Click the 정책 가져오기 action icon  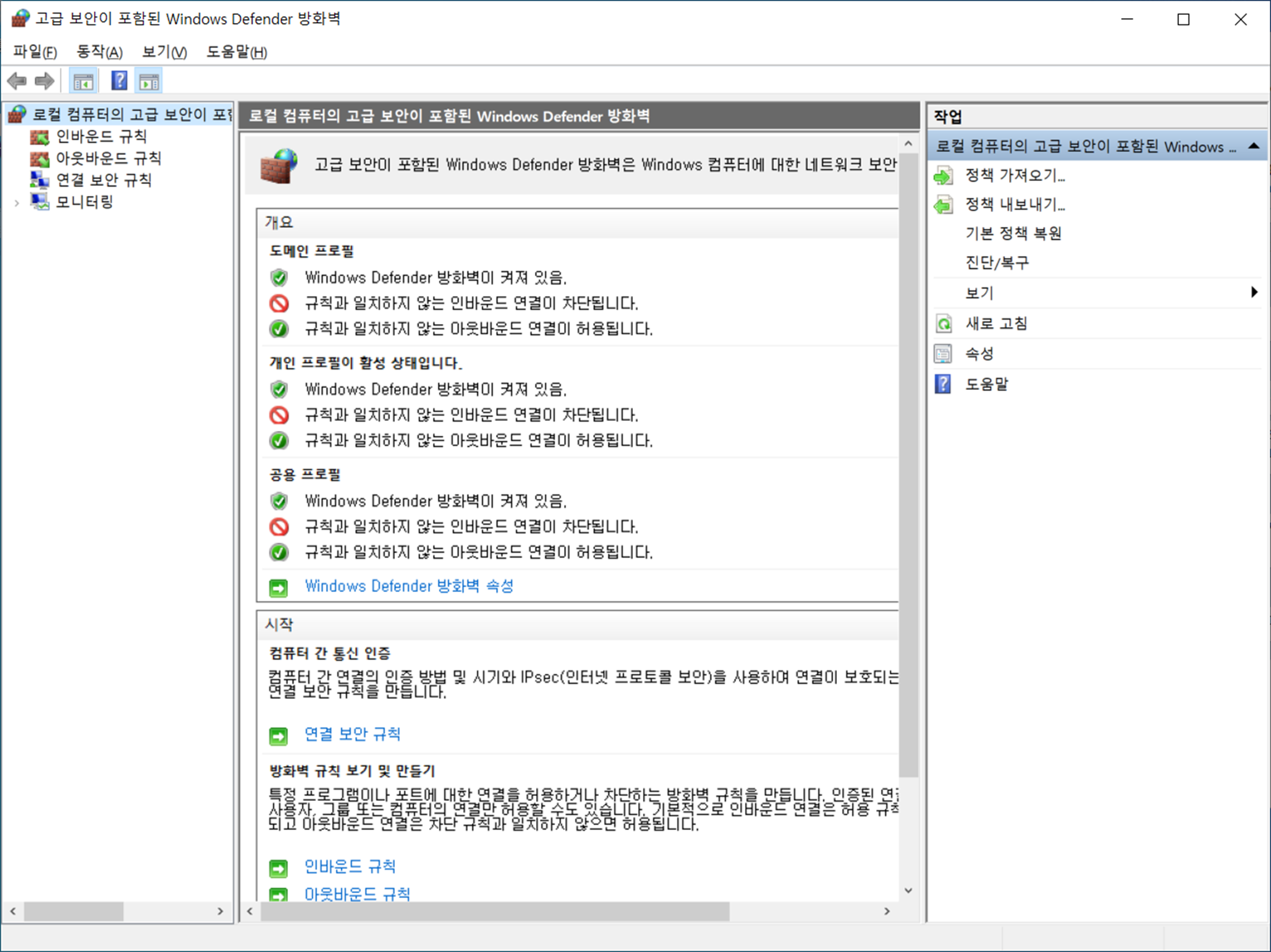[x=944, y=176]
